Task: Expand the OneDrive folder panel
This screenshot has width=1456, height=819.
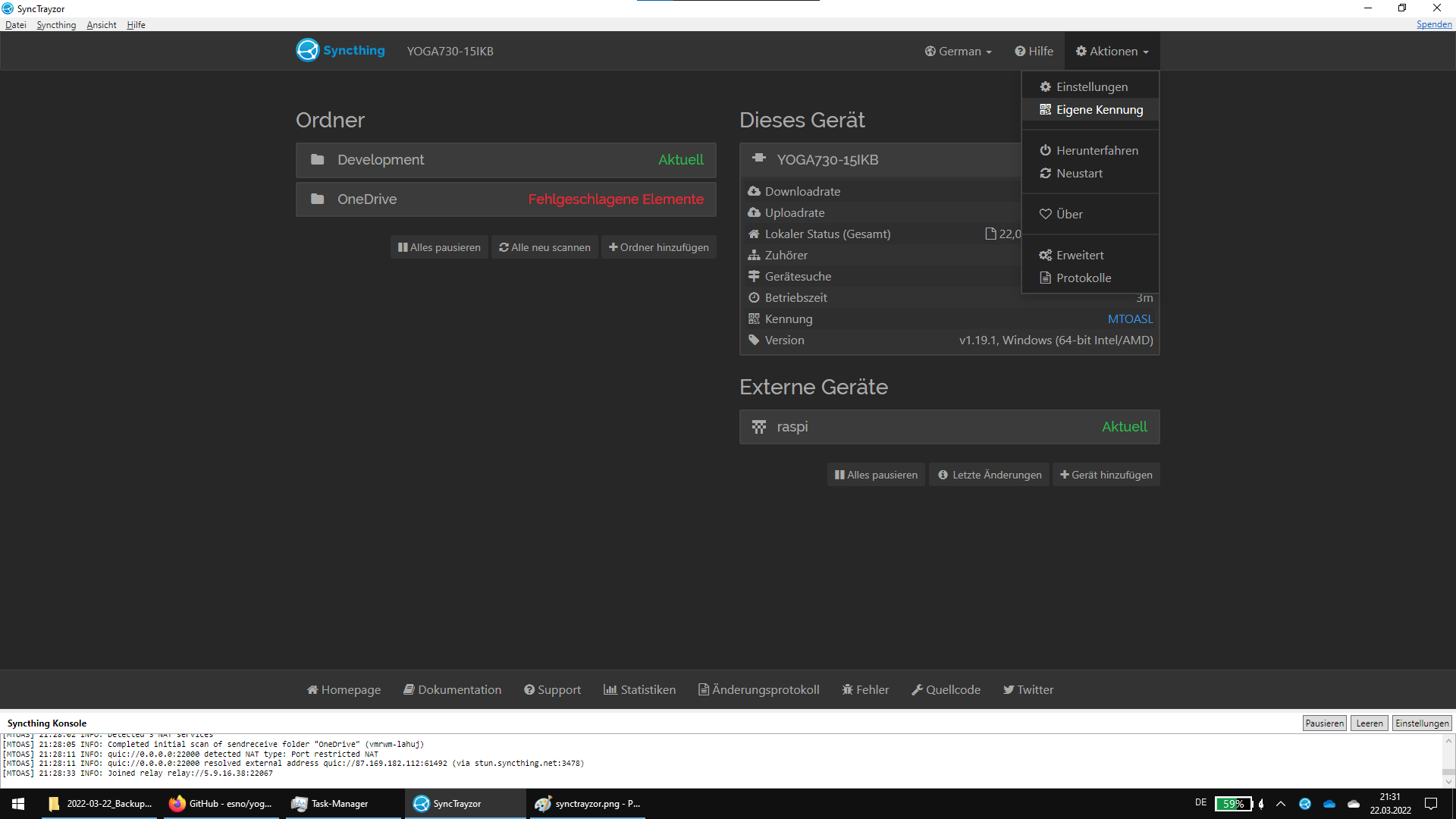Action: click(506, 199)
